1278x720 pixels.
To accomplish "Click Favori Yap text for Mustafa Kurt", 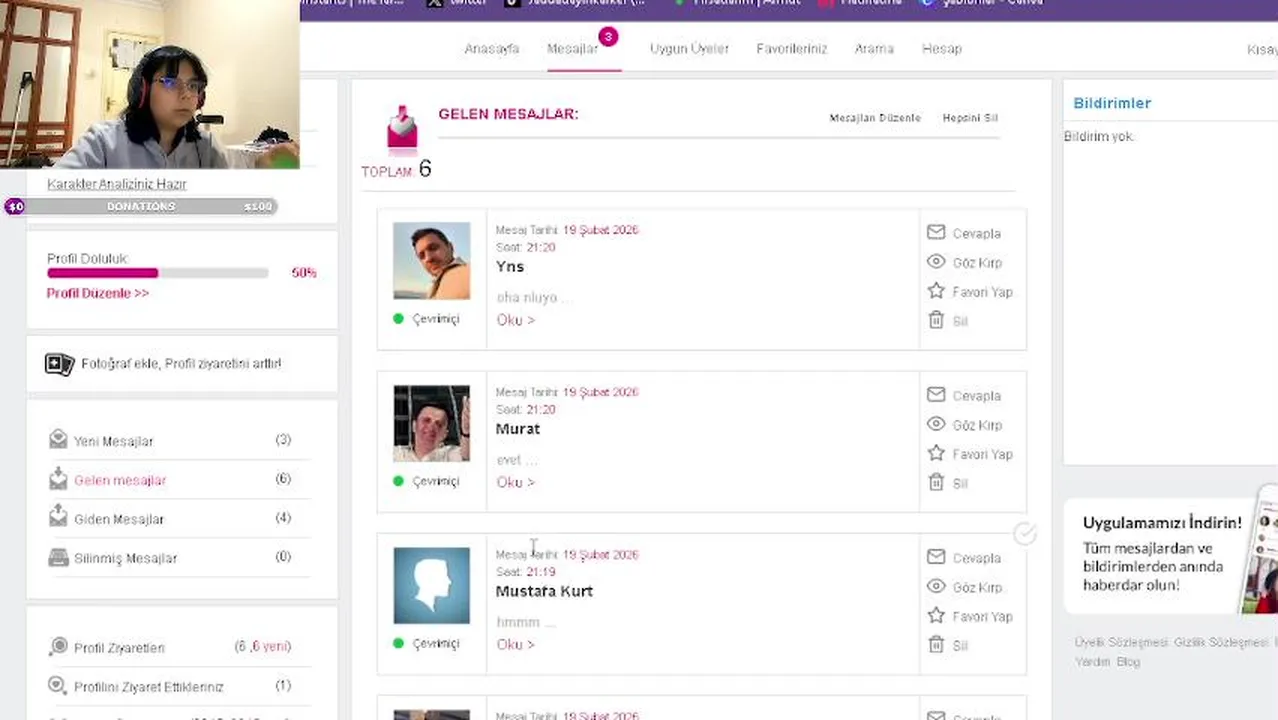I will [982, 616].
